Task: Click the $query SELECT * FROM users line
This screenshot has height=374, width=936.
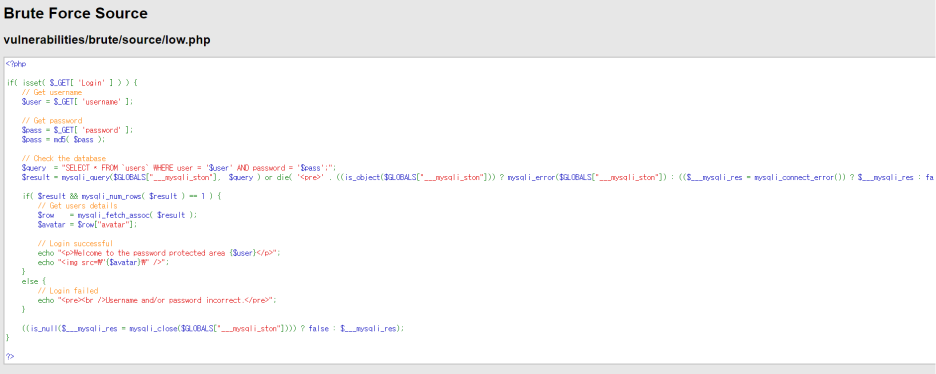Action: (179, 168)
